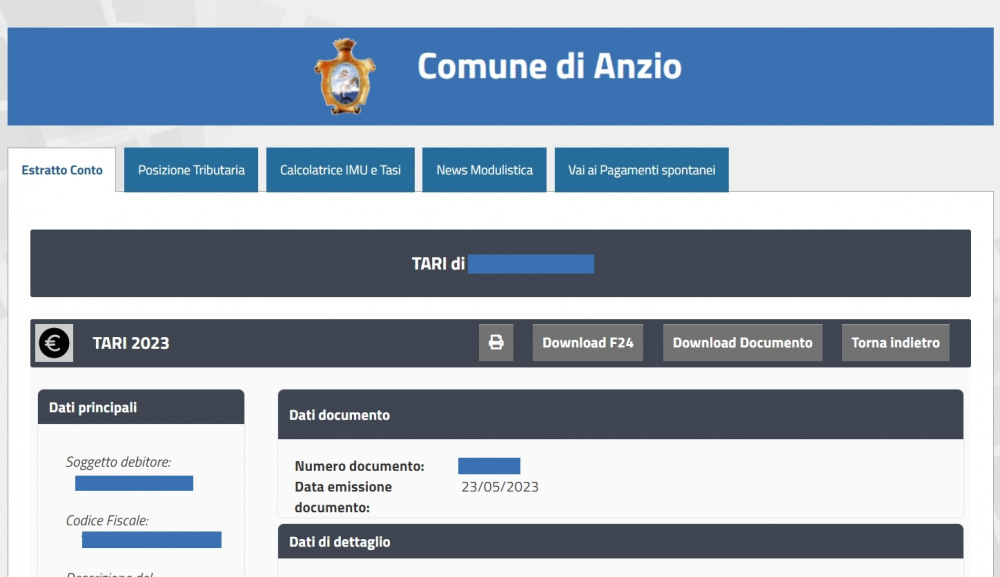Click the date 23/05/2023

pos(500,487)
